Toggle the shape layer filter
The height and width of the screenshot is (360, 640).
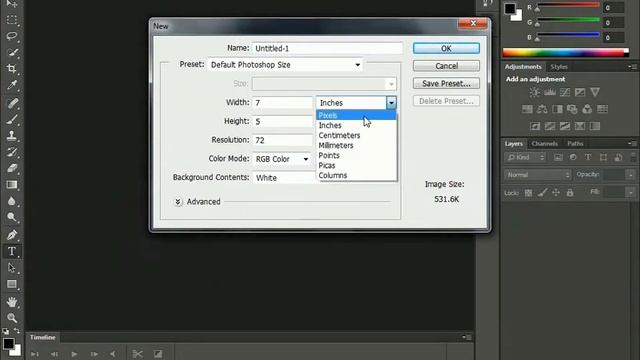click(x=603, y=158)
